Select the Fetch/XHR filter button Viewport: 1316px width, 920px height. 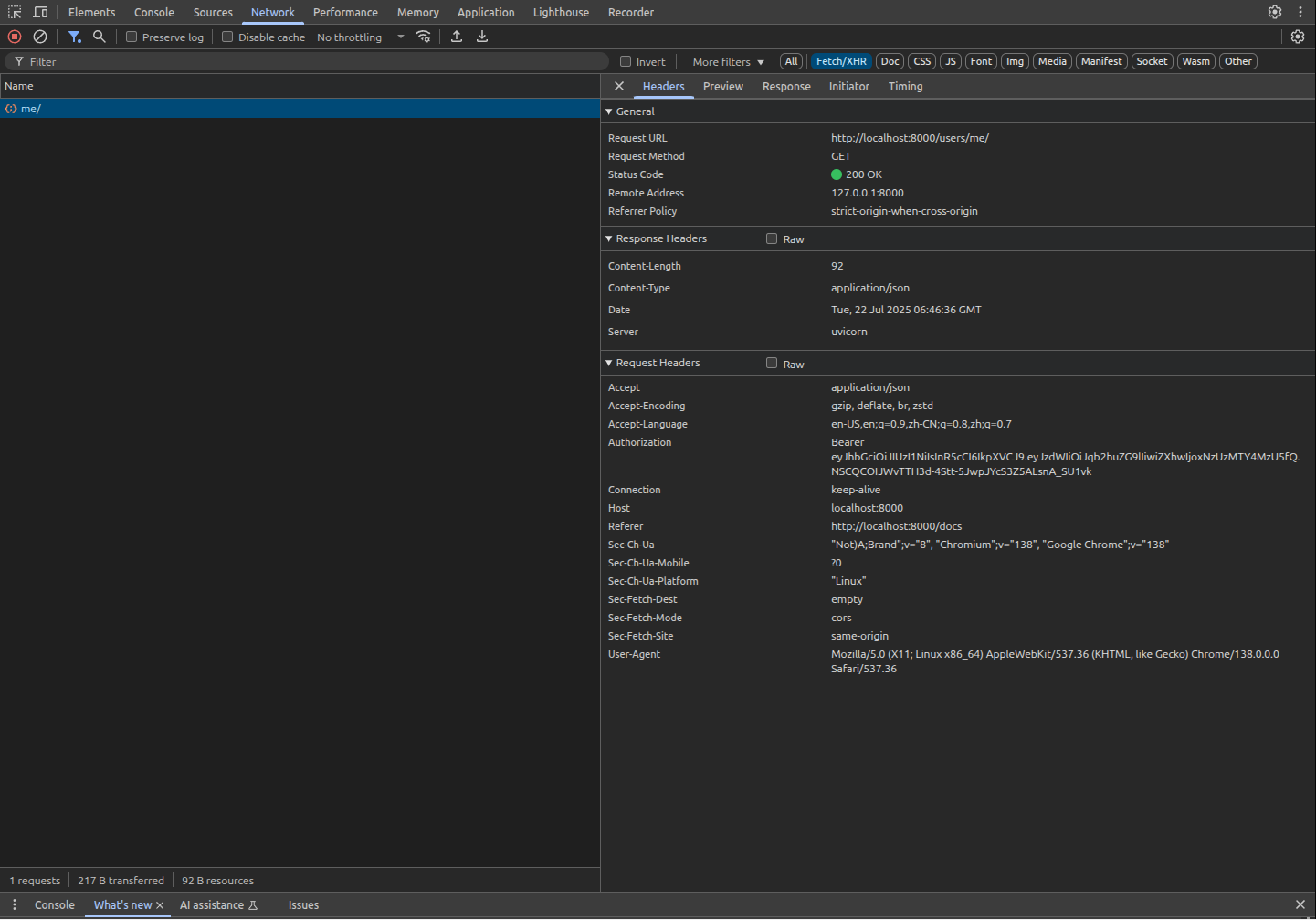point(841,61)
